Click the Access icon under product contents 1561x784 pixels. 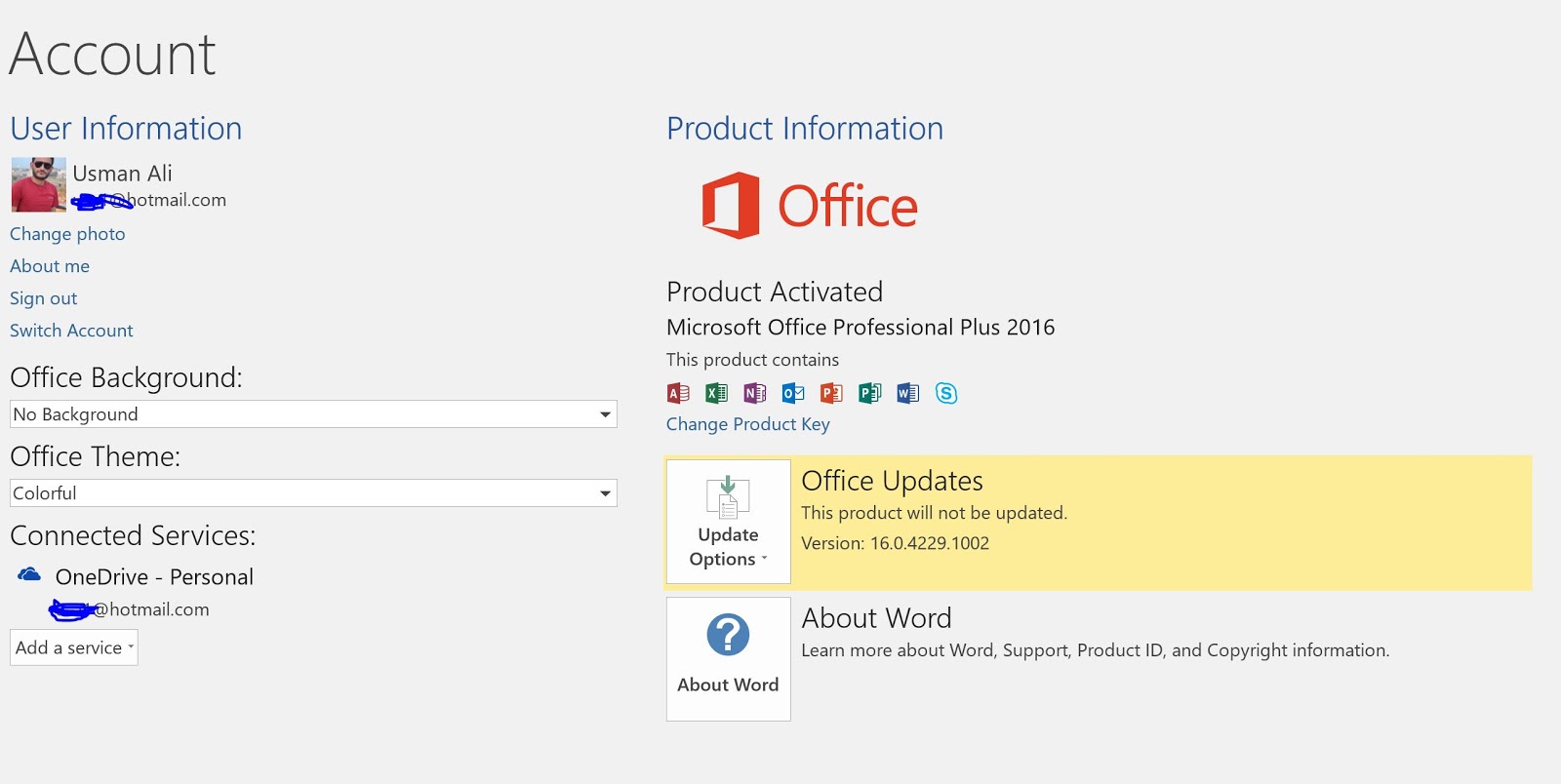point(678,393)
